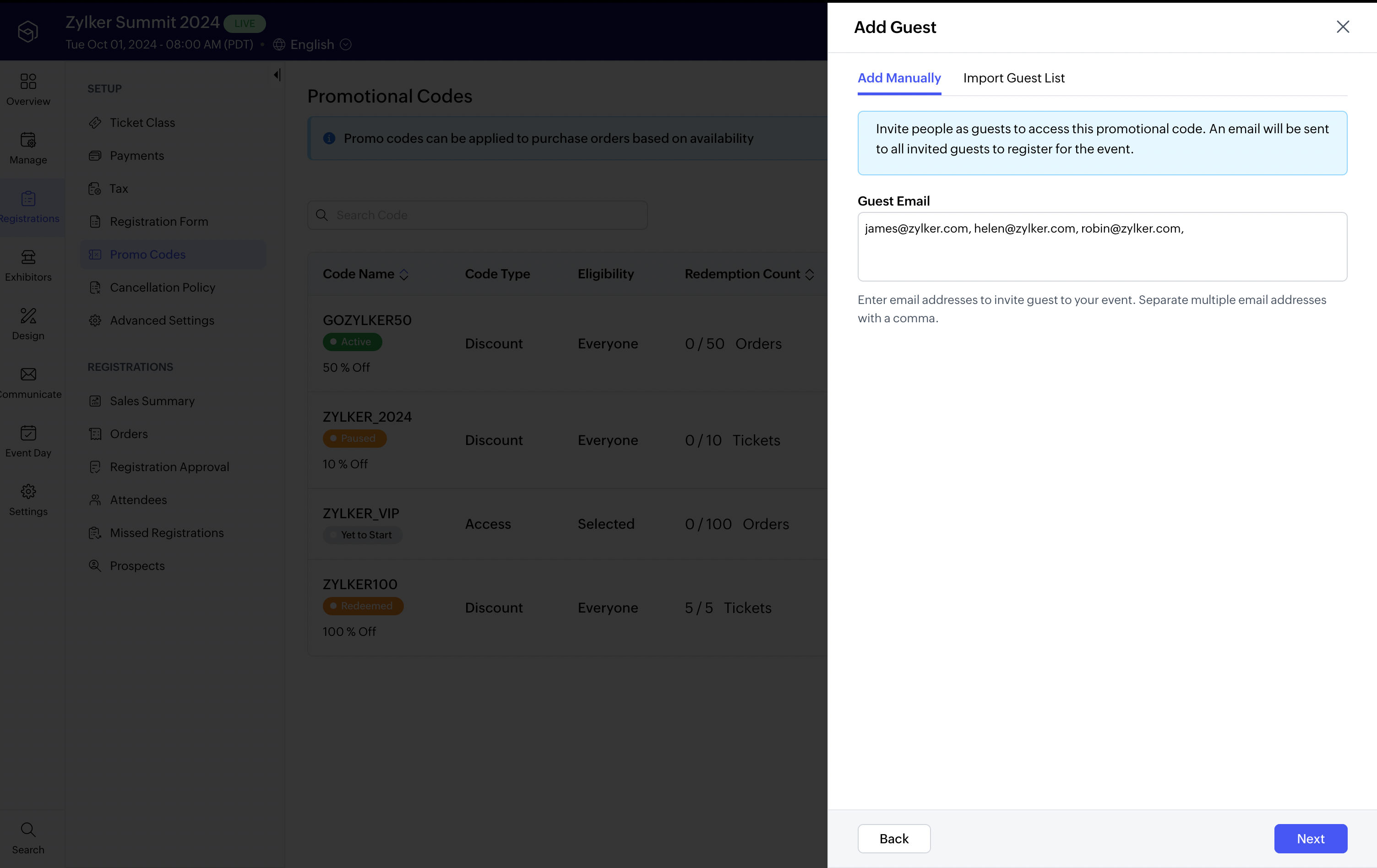
Task: Open the Settings gear in sidebar
Action: [x=28, y=492]
